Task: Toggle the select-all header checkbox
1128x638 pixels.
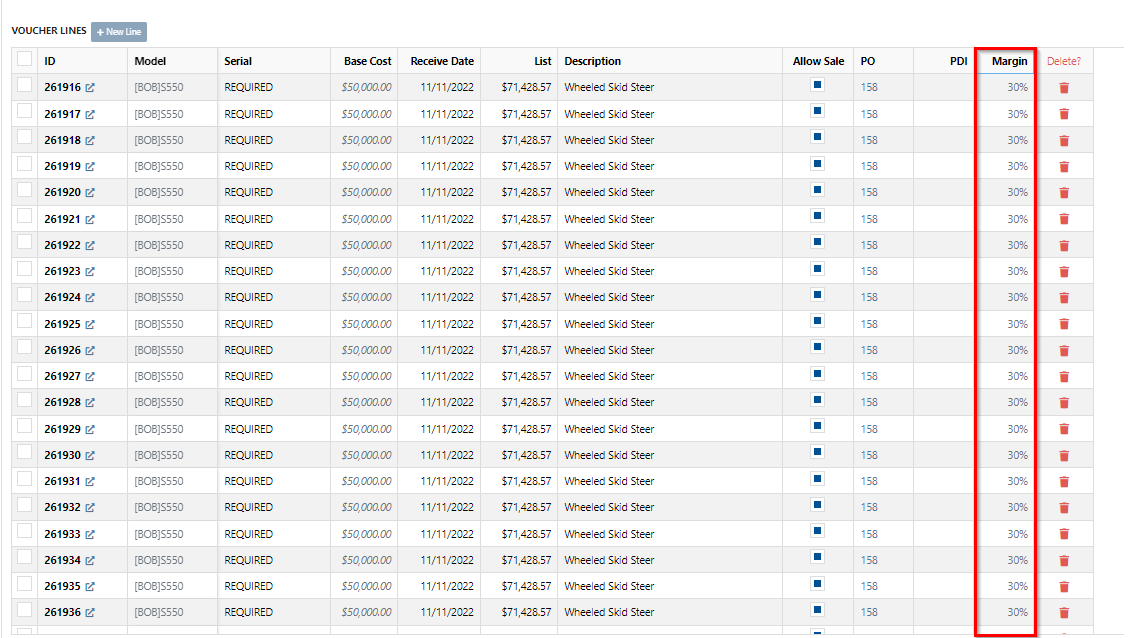Action: pyautogui.click(x=24, y=59)
